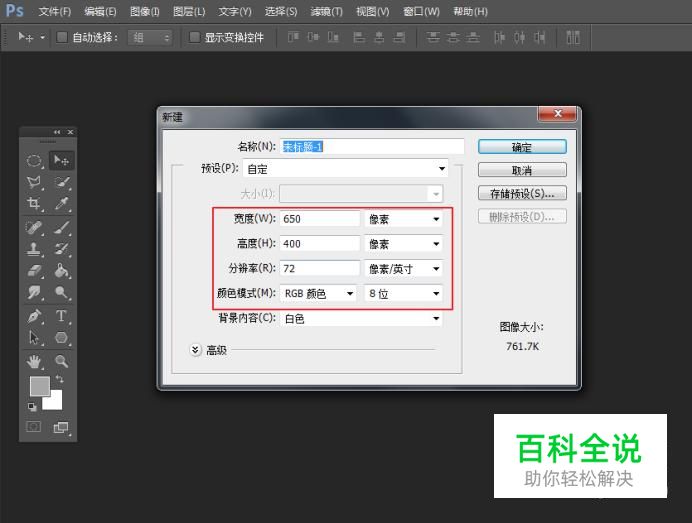Close the 新建 dialog
Screen dimensions: 692x523
pos(557,114)
